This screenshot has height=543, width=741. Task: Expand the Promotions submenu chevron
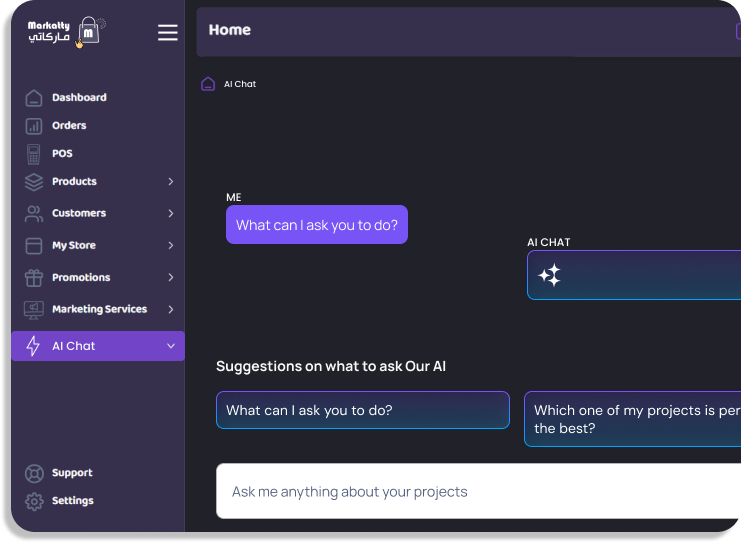click(x=171, y=277)
